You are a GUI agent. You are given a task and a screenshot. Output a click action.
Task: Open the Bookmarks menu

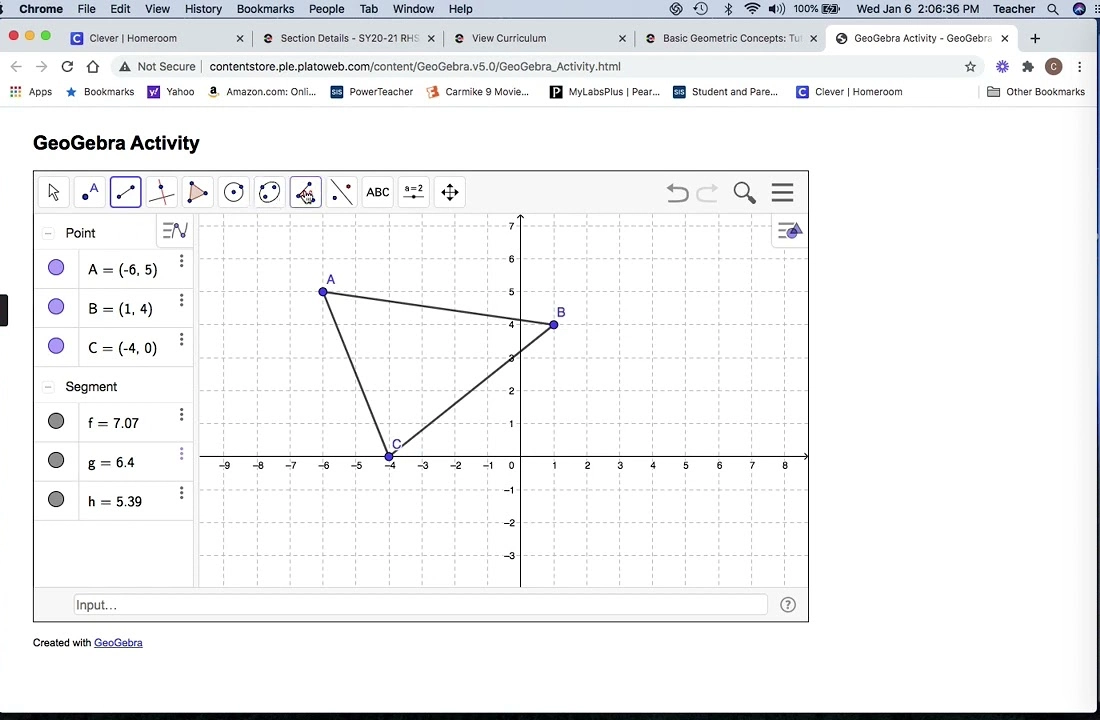point(265,9)
